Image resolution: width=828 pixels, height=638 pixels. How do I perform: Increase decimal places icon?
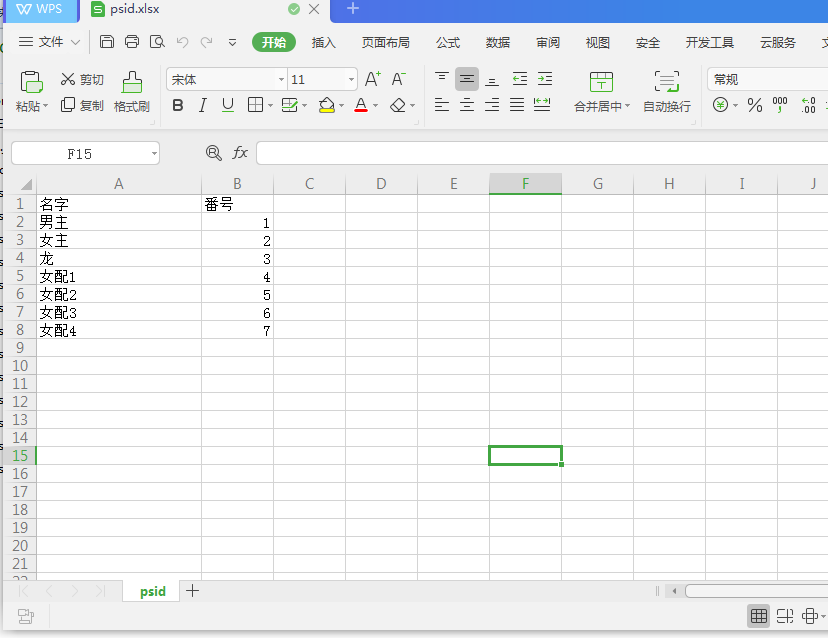808,105
